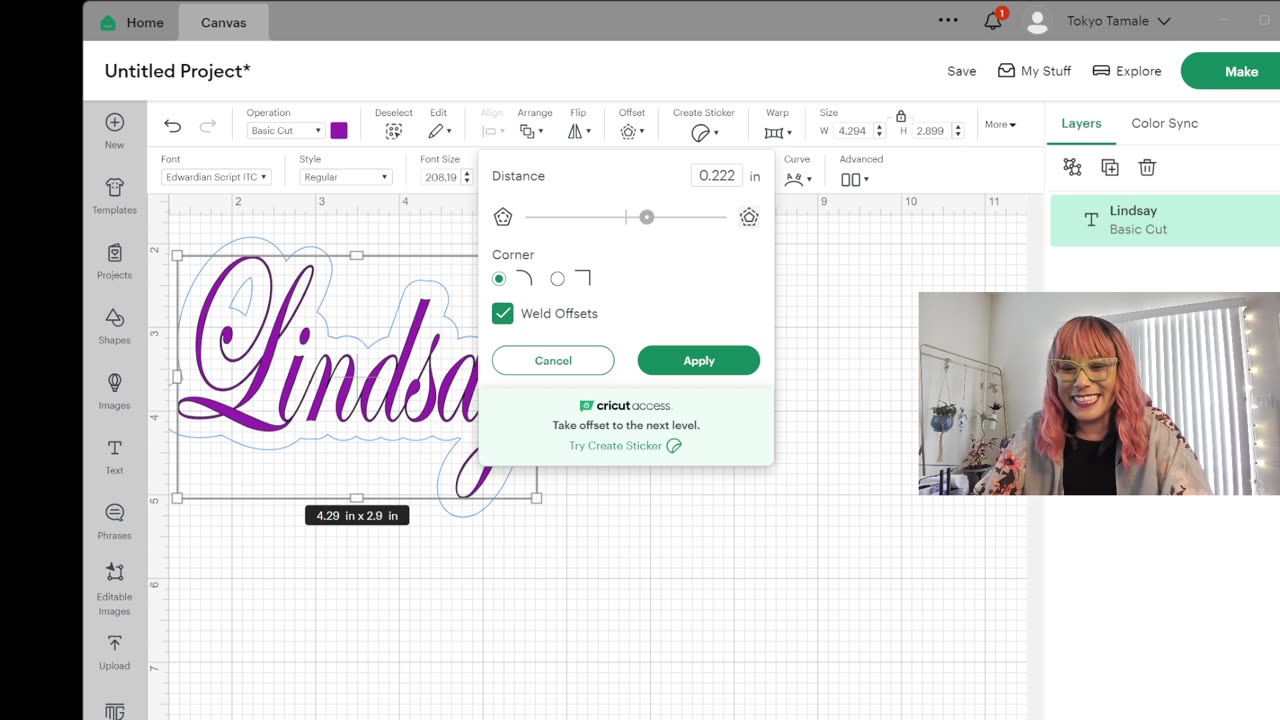1280x720 pixels.
Task: Click the Create Sticker icon
Action: click(704, 132)
